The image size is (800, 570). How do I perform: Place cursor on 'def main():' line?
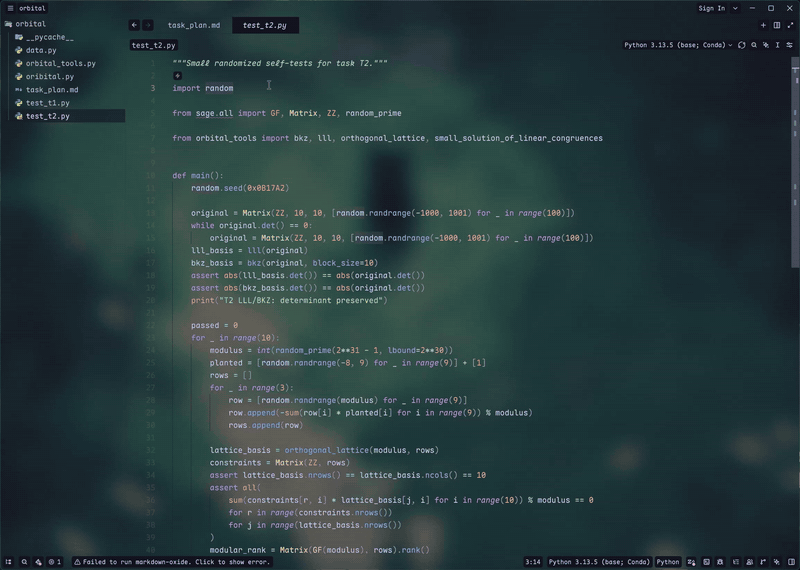198,176
